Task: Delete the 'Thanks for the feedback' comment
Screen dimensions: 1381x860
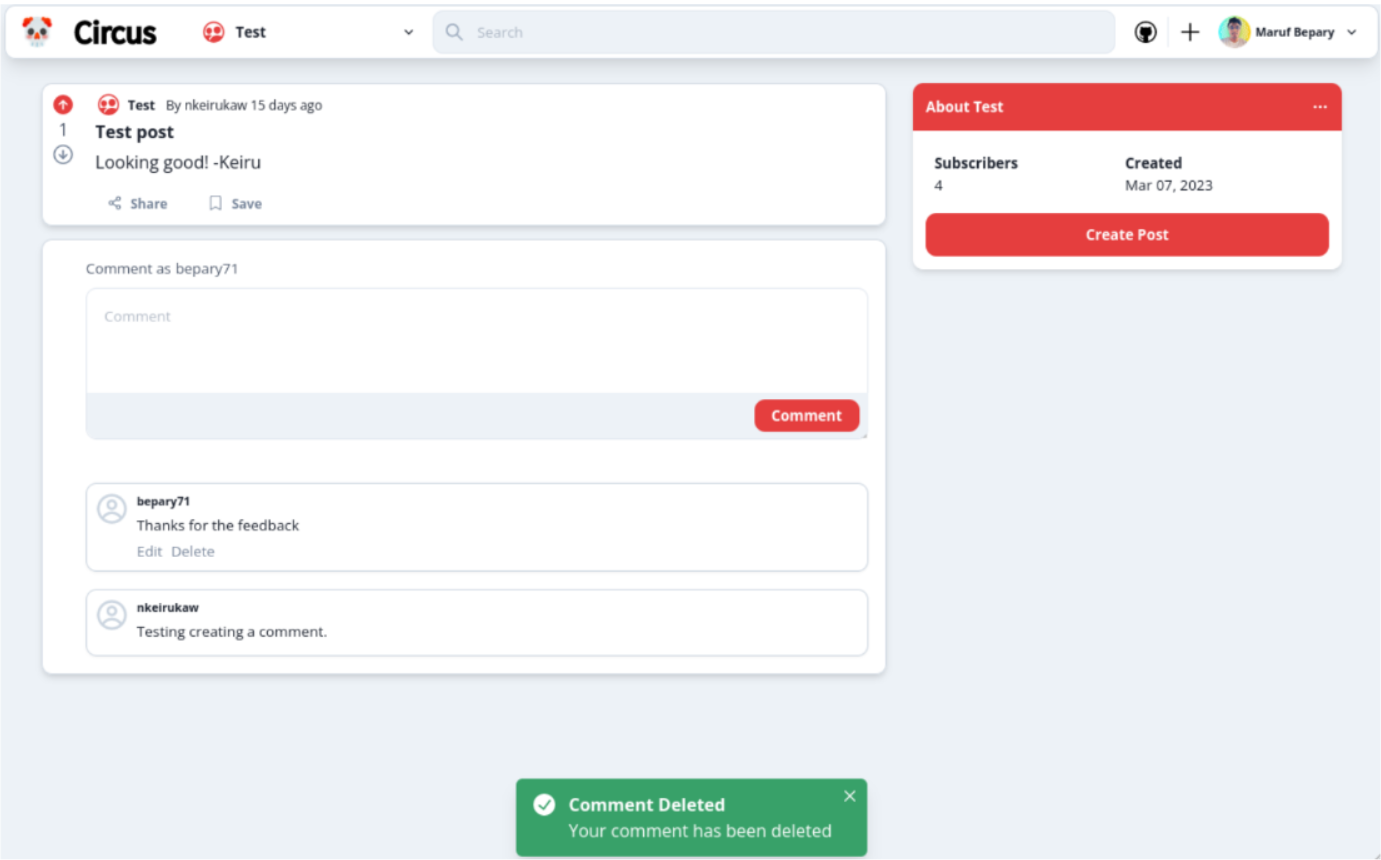Action: [193, 552]
